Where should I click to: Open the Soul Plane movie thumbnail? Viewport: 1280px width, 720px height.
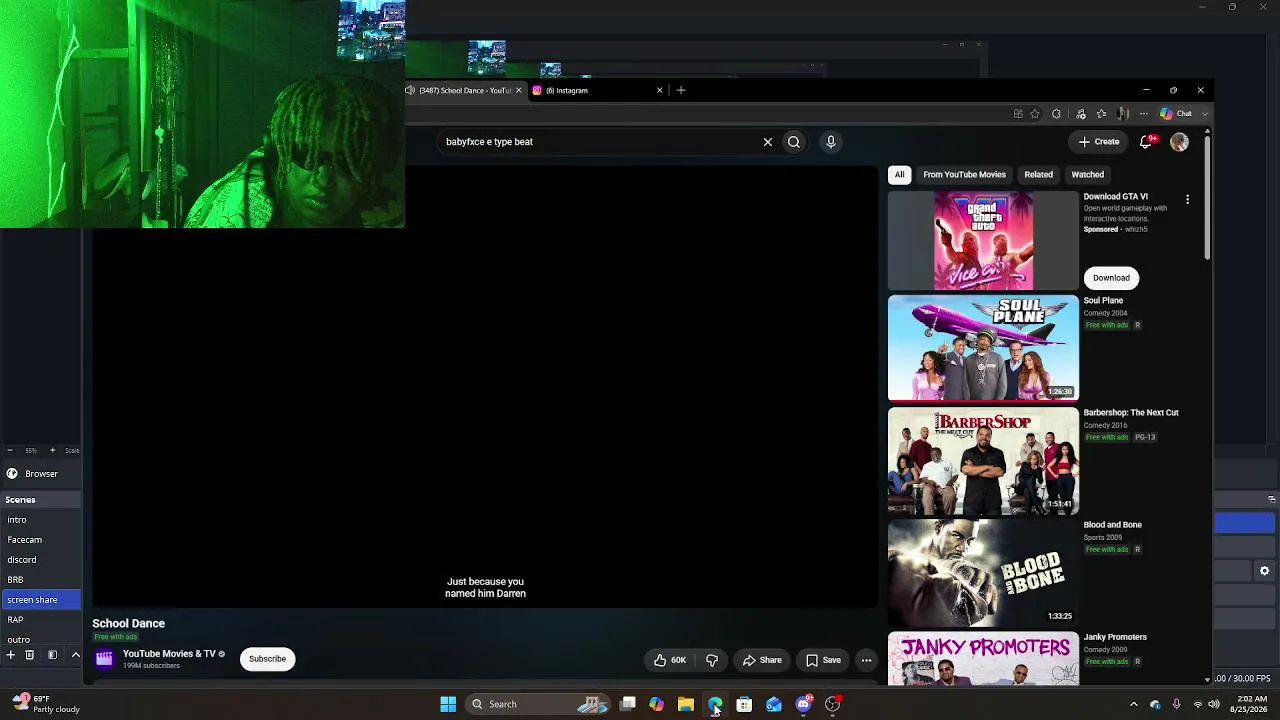[x=983, y=348]
